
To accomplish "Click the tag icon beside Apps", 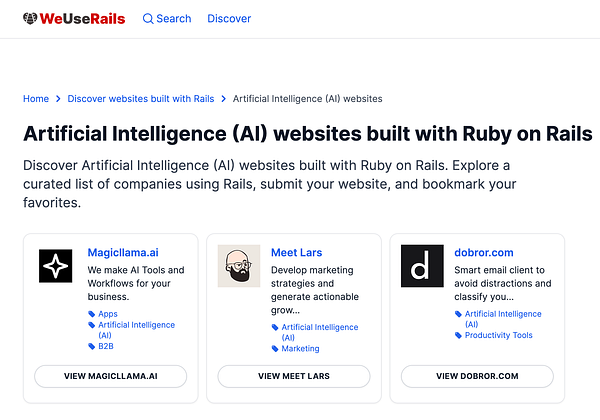I will tap(91, 314).
